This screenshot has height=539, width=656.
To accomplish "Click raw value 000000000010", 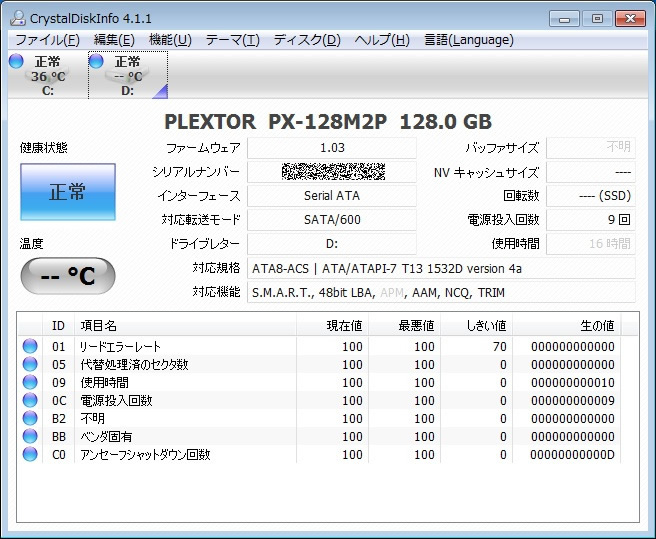I will tap(573, 382).
